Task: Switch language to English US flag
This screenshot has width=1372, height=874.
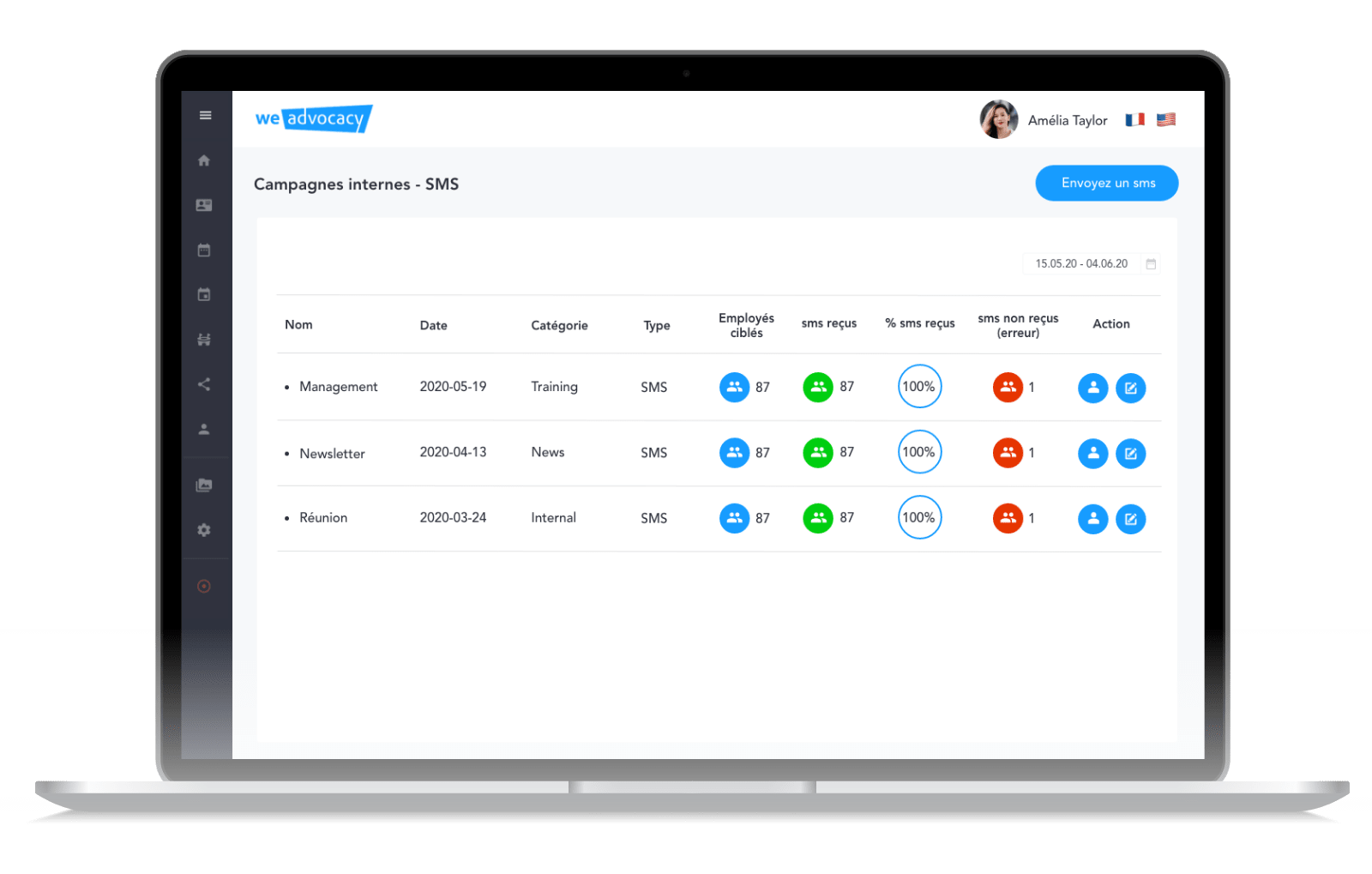Action: pyautogui.click(x=1166, y=120)
